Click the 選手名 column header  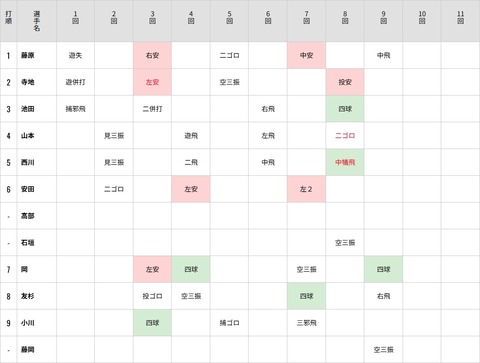click(x=37, y=21)
